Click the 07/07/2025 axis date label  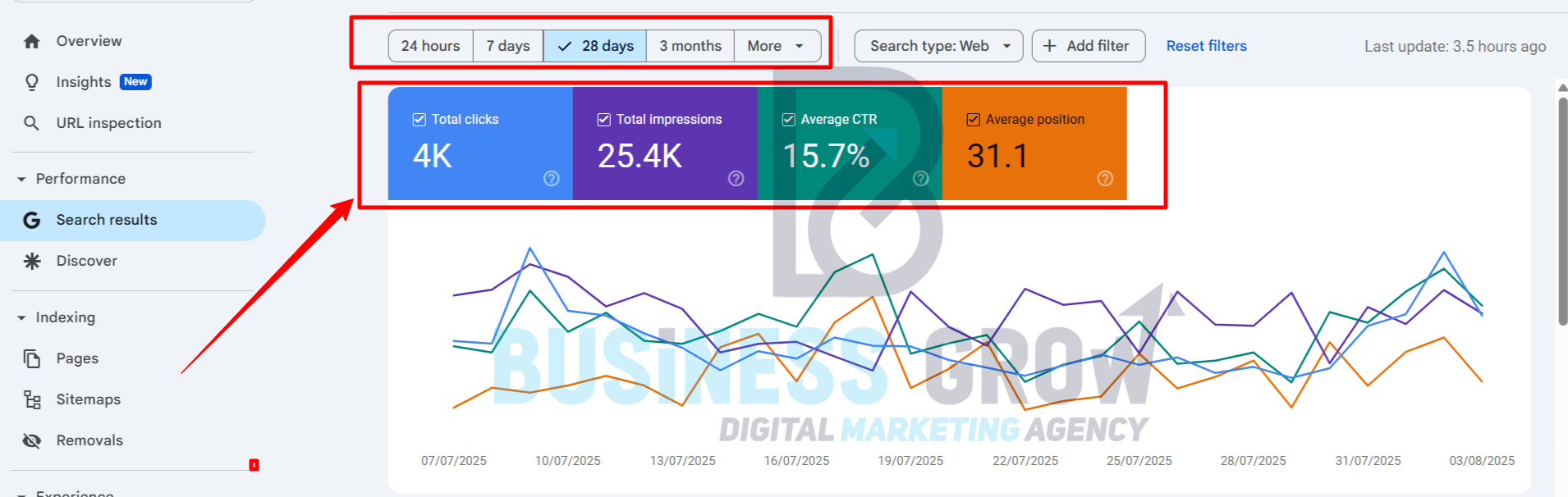point(454,461)
